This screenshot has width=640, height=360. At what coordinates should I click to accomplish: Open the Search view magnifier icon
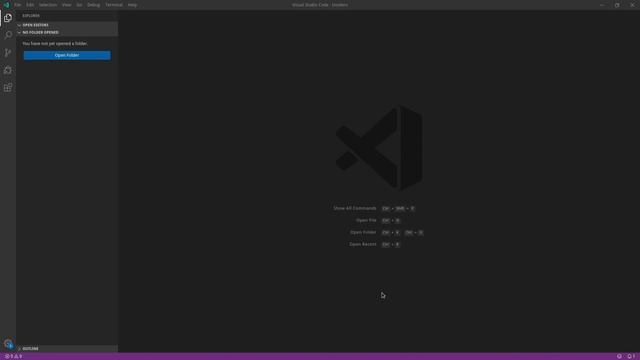tap(8, 35)
